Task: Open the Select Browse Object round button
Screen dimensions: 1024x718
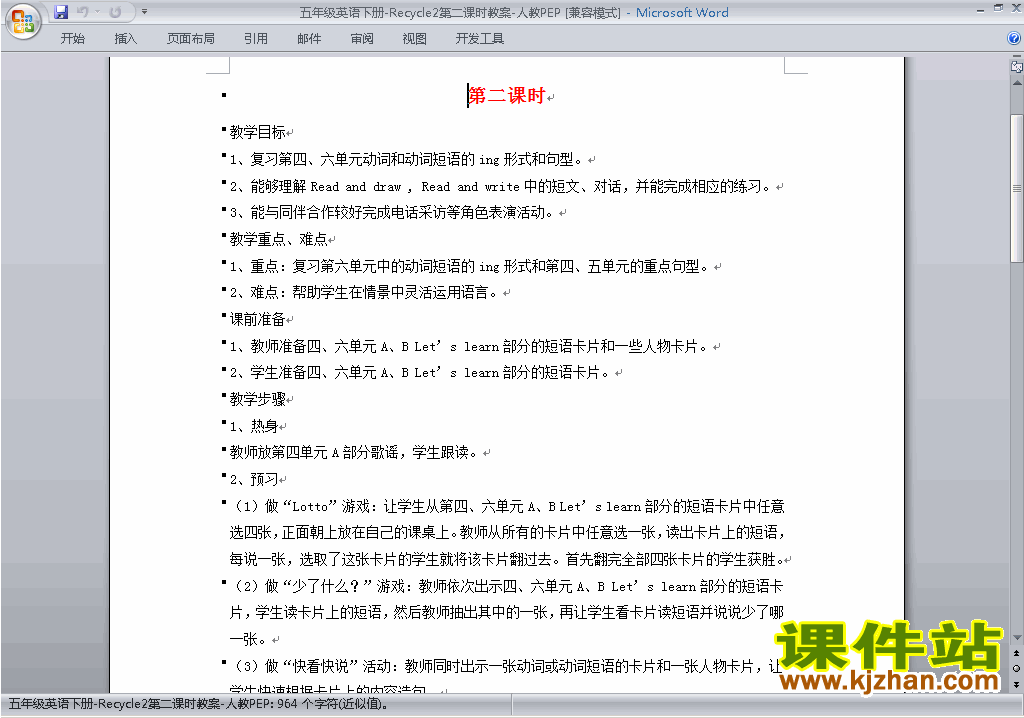Action: (x=1017, y=668)
